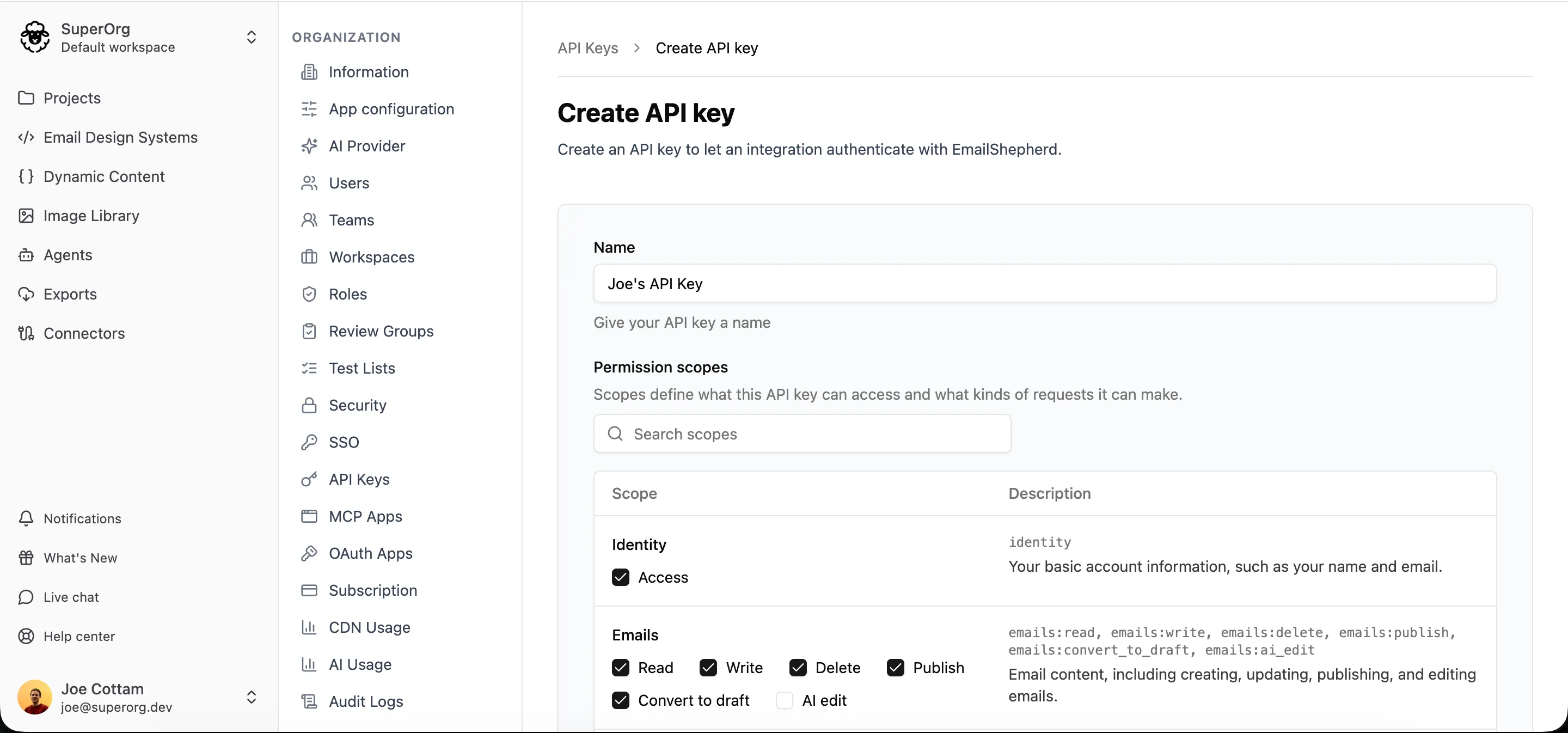Click the Image Library picture icon

click(26, 216)
